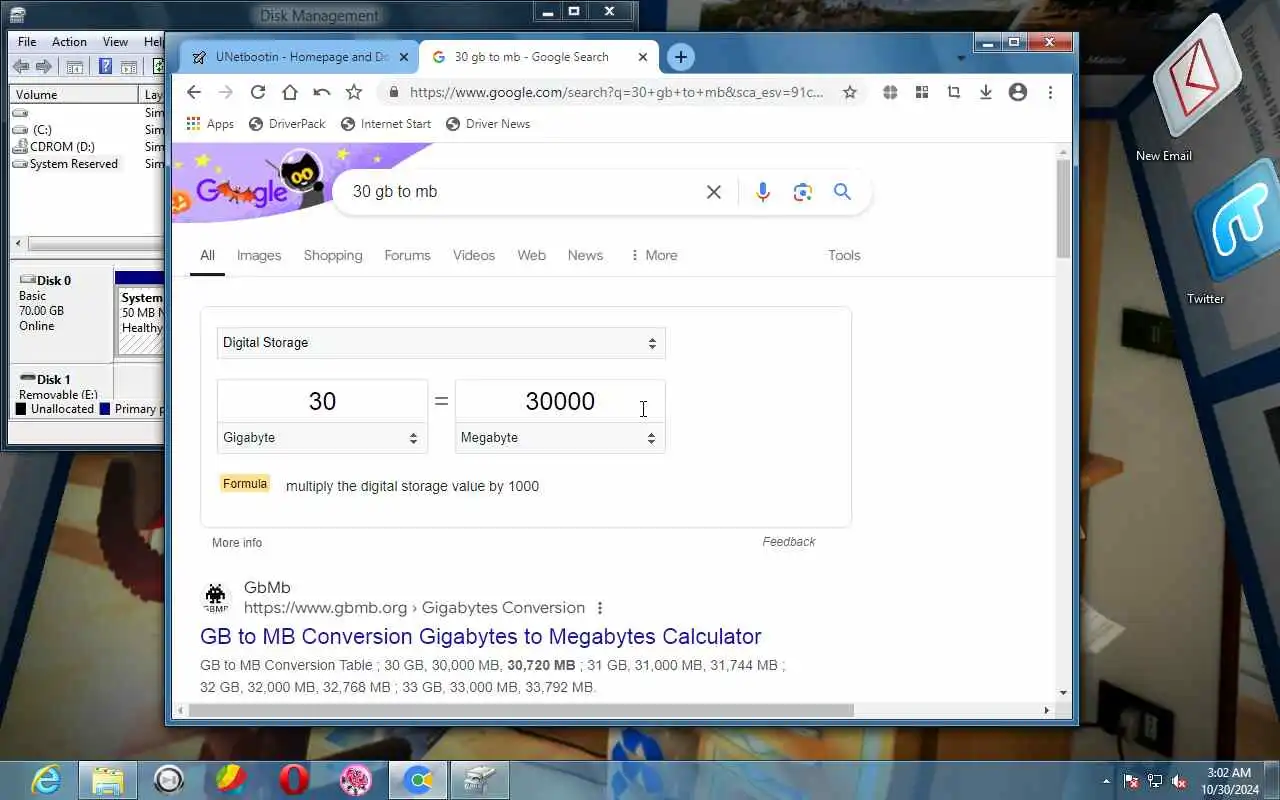Image resolution: width=1280 pixels, height=800 pixels.
Task: Click the More info link
Action: [x=237, y=542]
